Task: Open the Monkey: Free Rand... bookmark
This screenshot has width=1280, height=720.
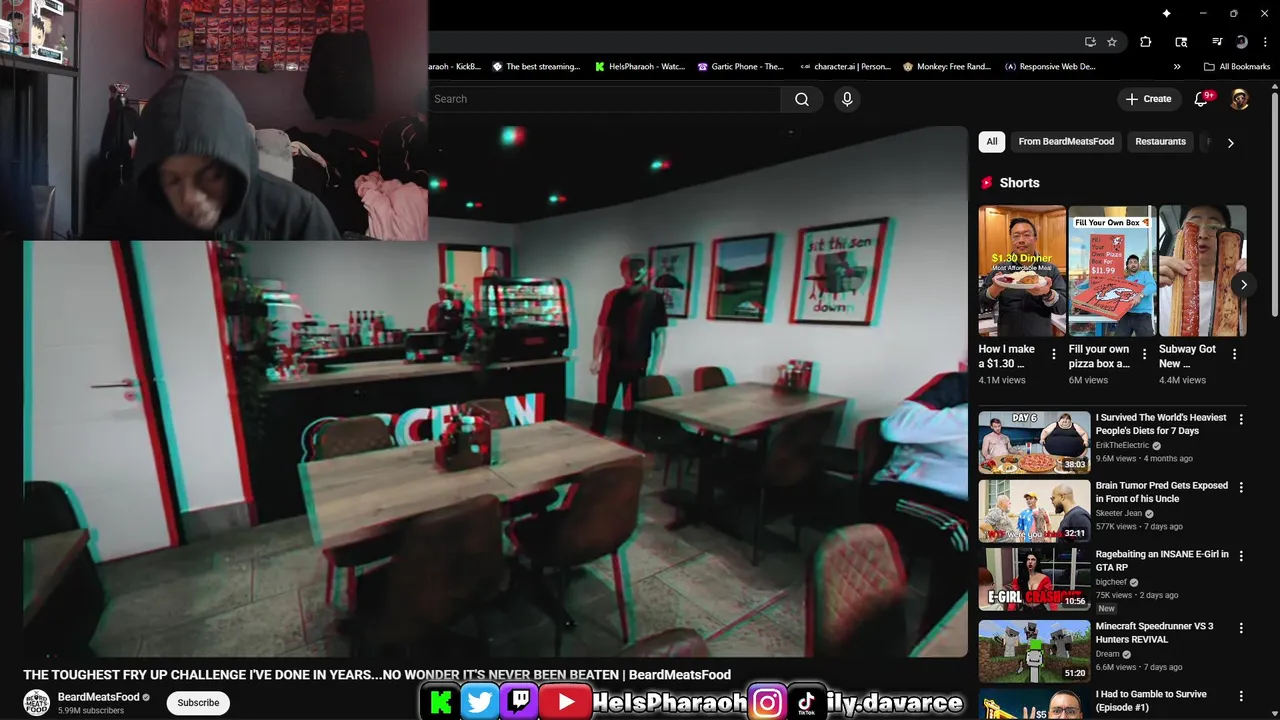Action: point(947,67)
